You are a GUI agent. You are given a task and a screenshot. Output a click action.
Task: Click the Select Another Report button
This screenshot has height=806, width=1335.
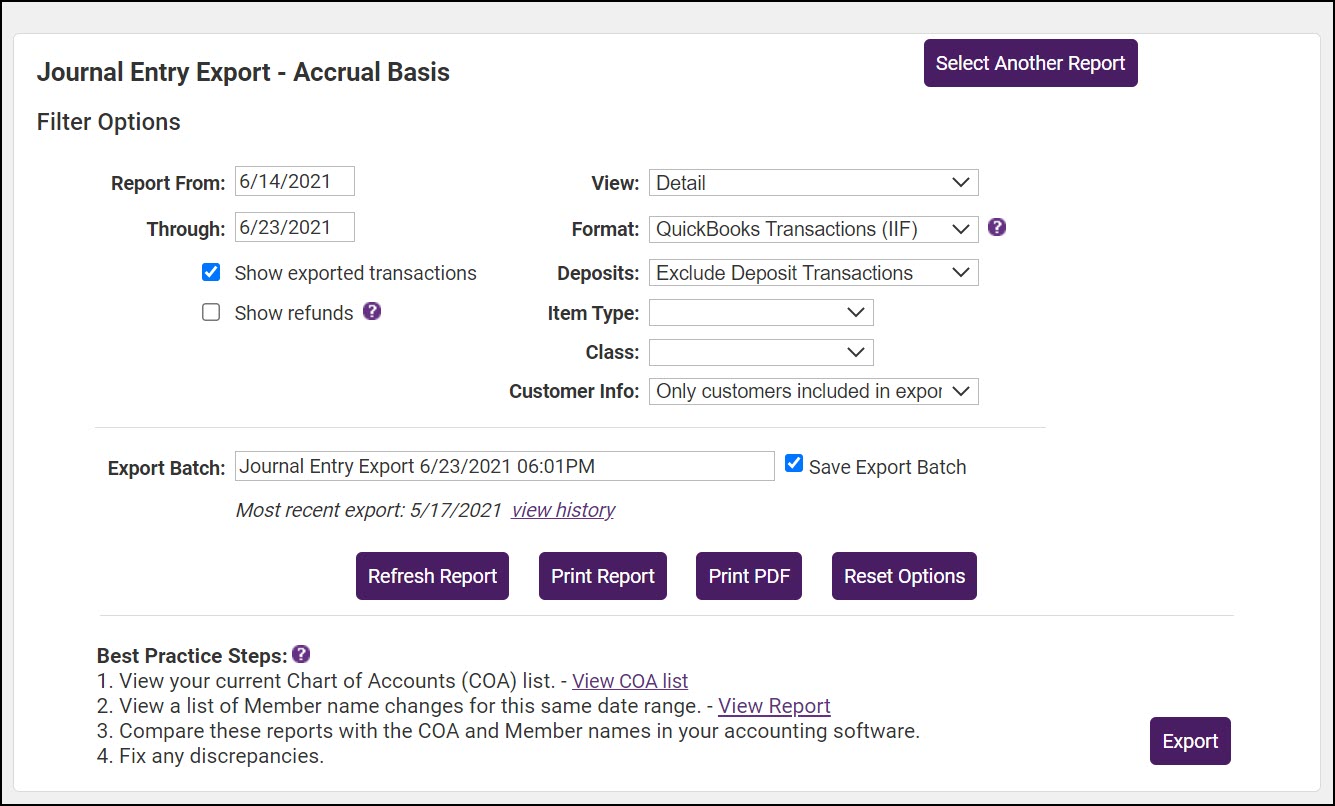1030,63
